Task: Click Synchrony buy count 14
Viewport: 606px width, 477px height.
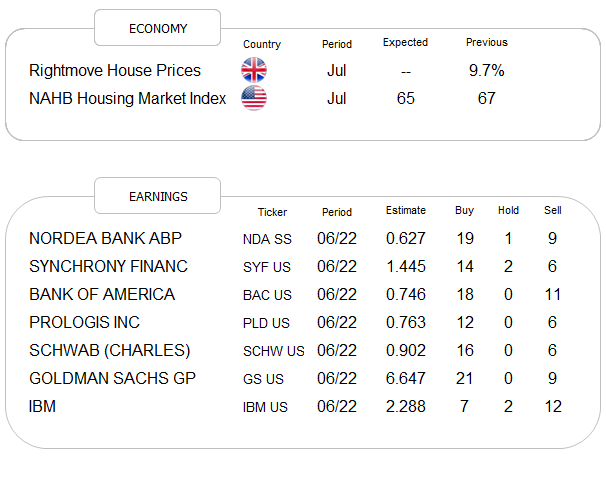Action: 465,266
